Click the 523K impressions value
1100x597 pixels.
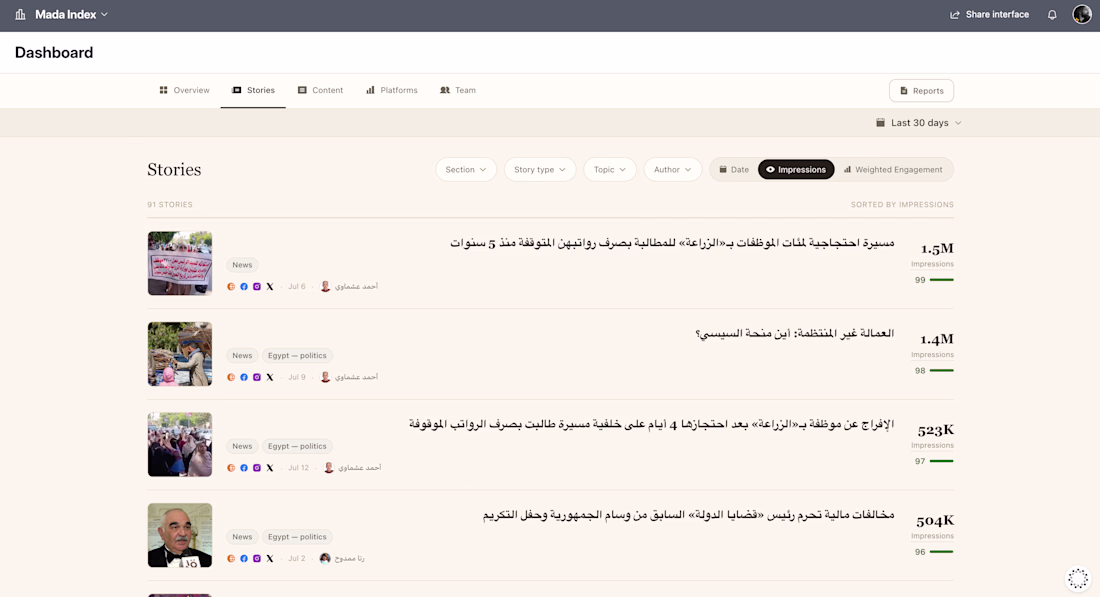(936, 430)
